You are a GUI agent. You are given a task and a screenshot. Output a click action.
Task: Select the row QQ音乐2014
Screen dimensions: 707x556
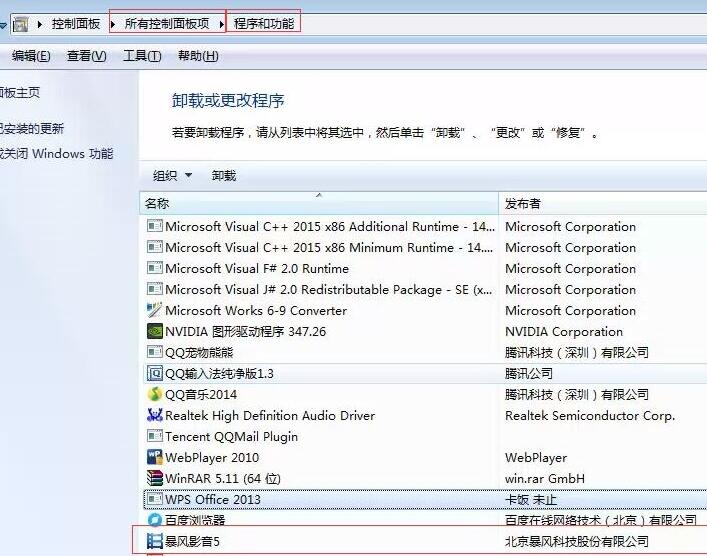[425, 394]
